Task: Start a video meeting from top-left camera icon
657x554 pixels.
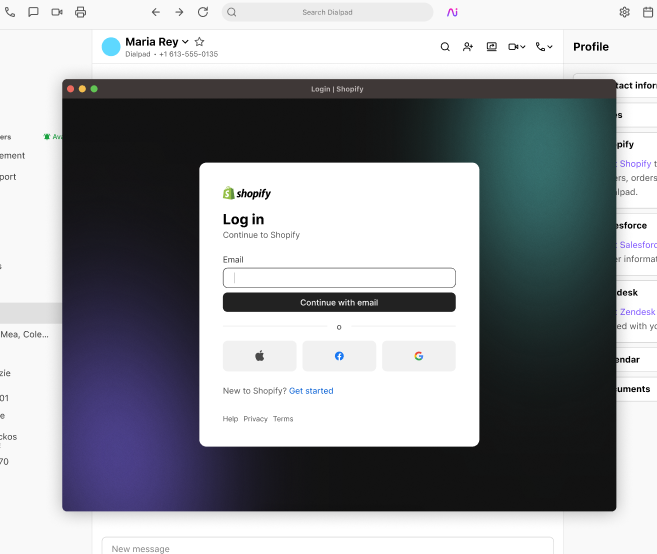Action: tap(57, 12)
